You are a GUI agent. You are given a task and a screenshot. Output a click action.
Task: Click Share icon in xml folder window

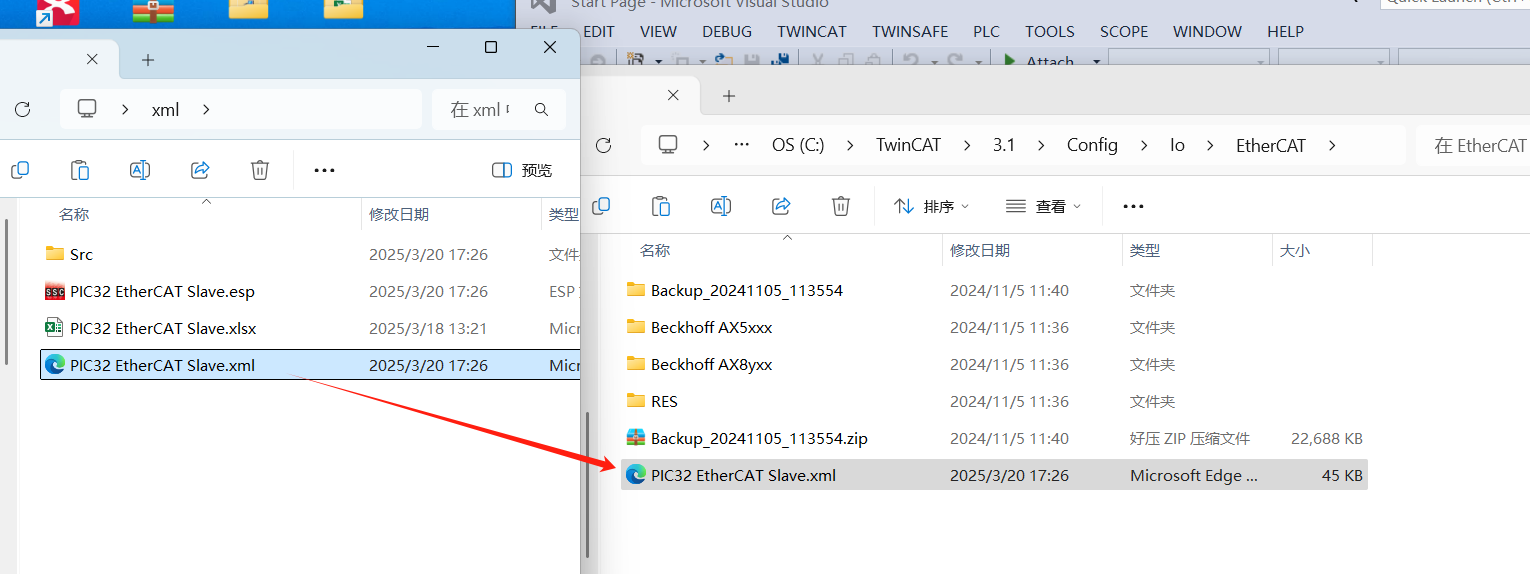point(200,170)
